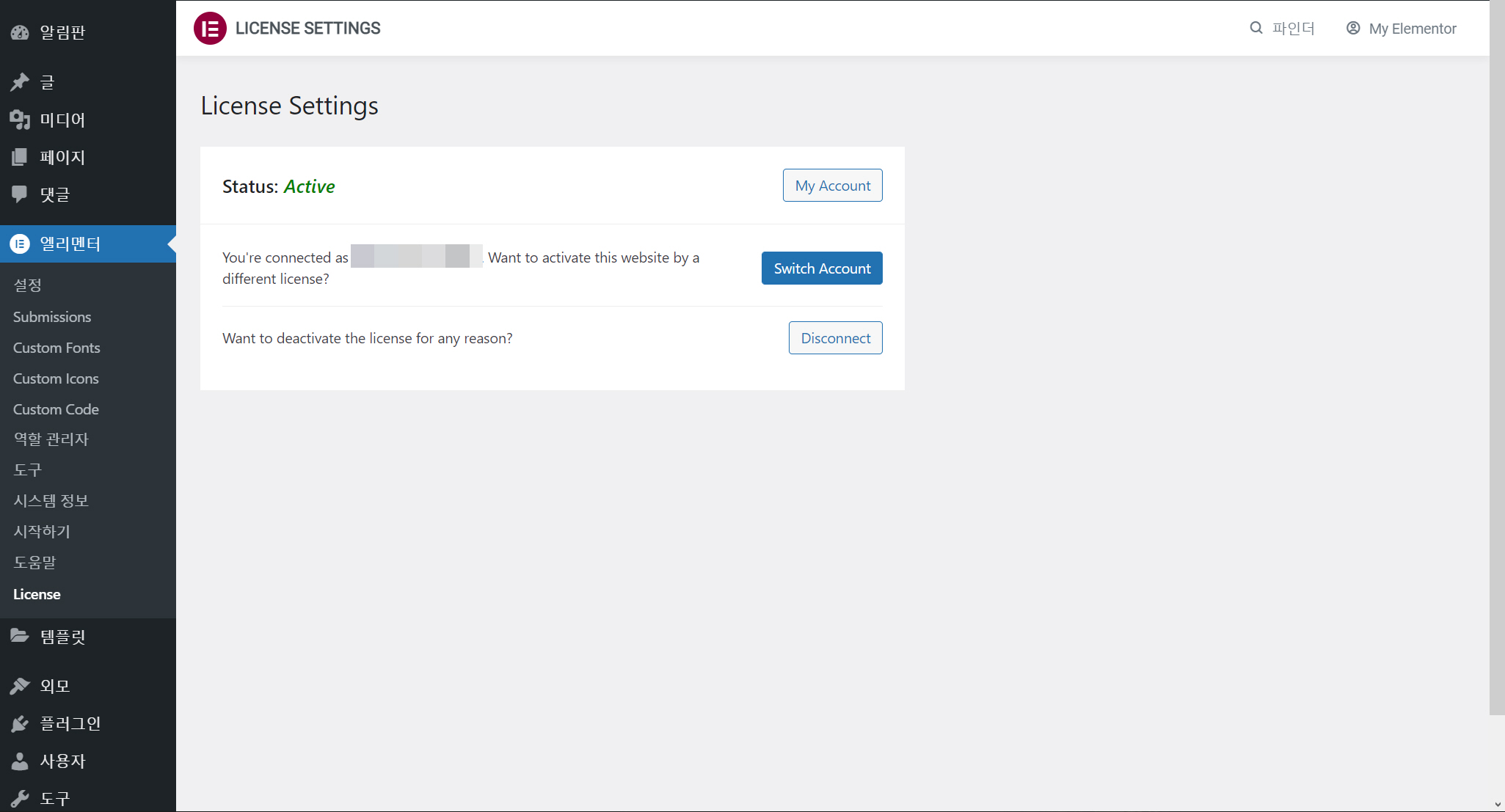Image resolution: width=1505 pixels, height=812 pixels.
Task: Click the Plugins plug icon (플러그인)
Action: pyautogui.click(x=20, y=723)
